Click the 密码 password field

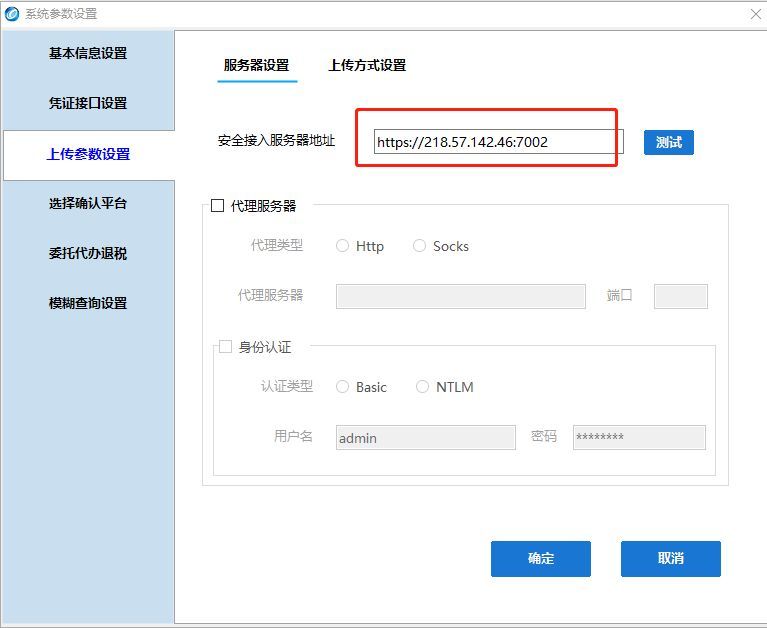coord(639,437)
